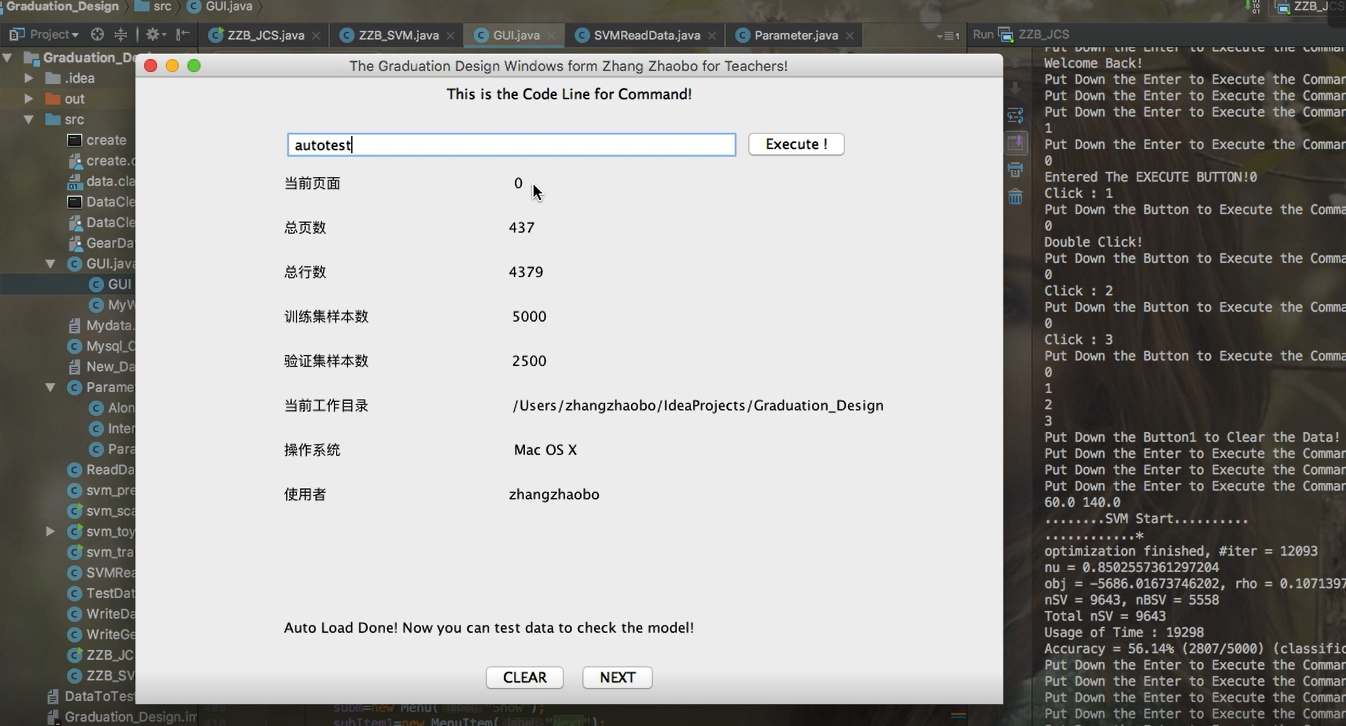Close the ZZB_JCS.java editor tab
Viewport: 1346px width, 726px height.
tap(316, 35)
